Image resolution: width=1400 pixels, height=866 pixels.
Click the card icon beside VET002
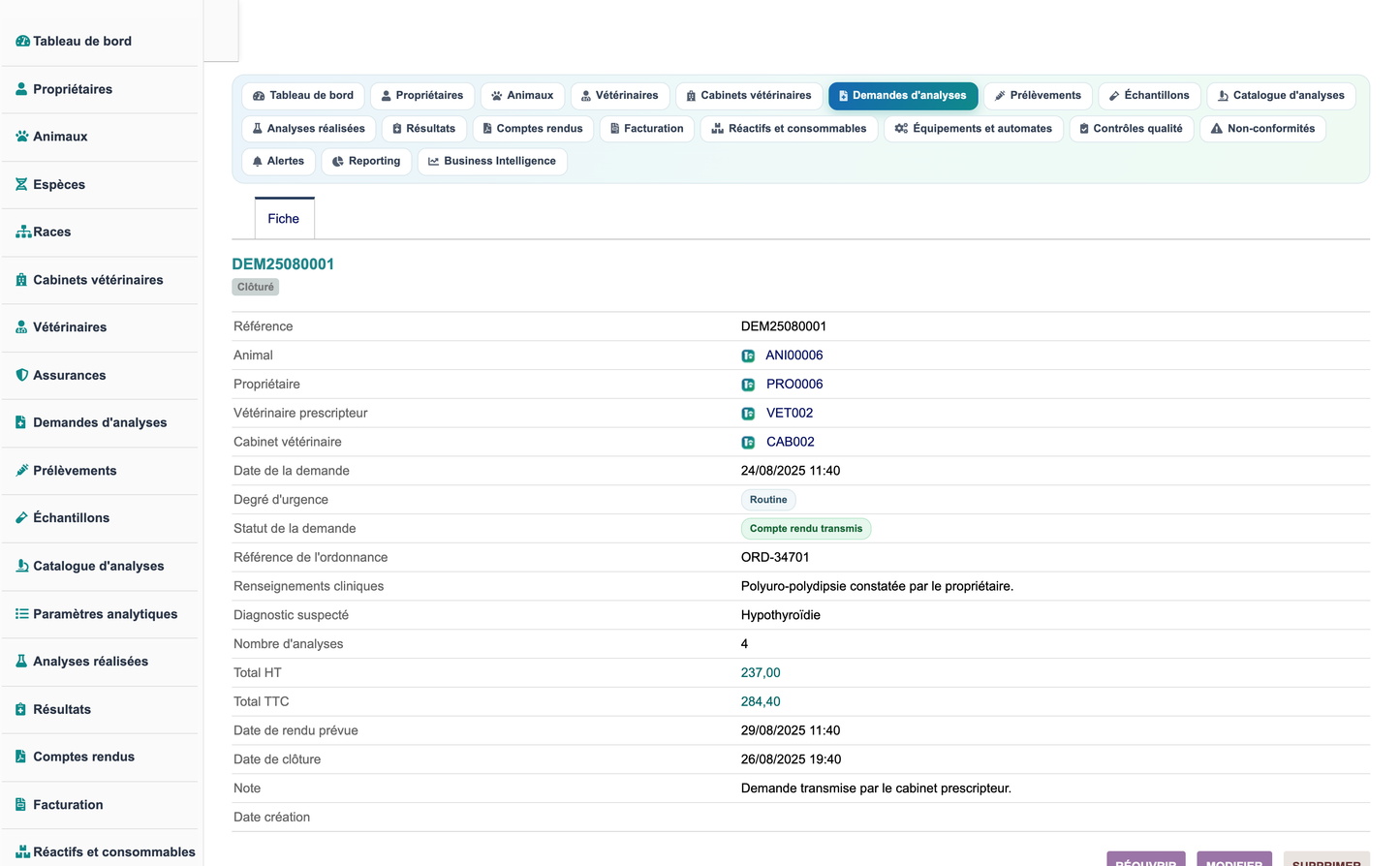pyautogui.click(x=748, y=414)
